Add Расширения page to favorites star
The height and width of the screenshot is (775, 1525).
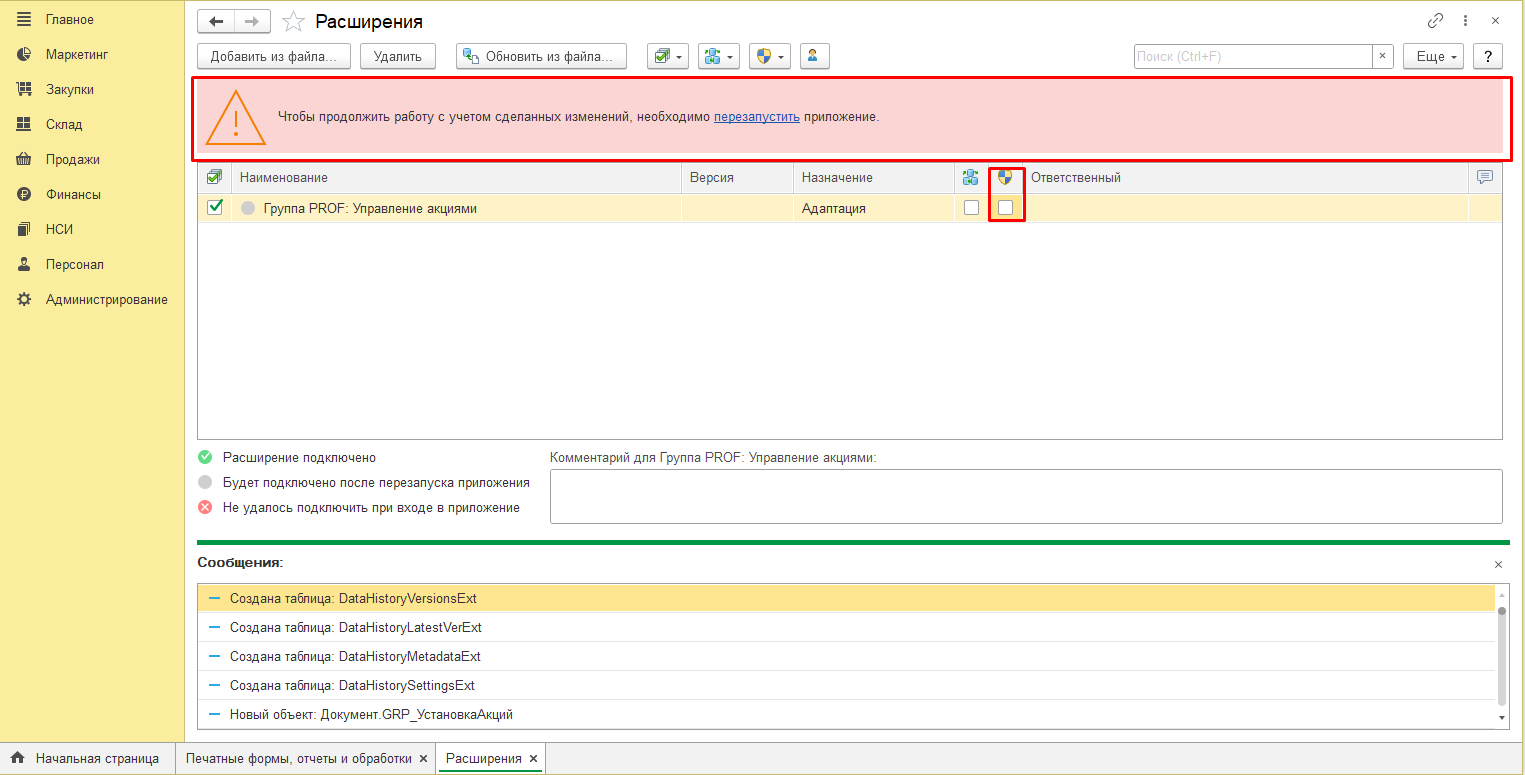[293, 21]
